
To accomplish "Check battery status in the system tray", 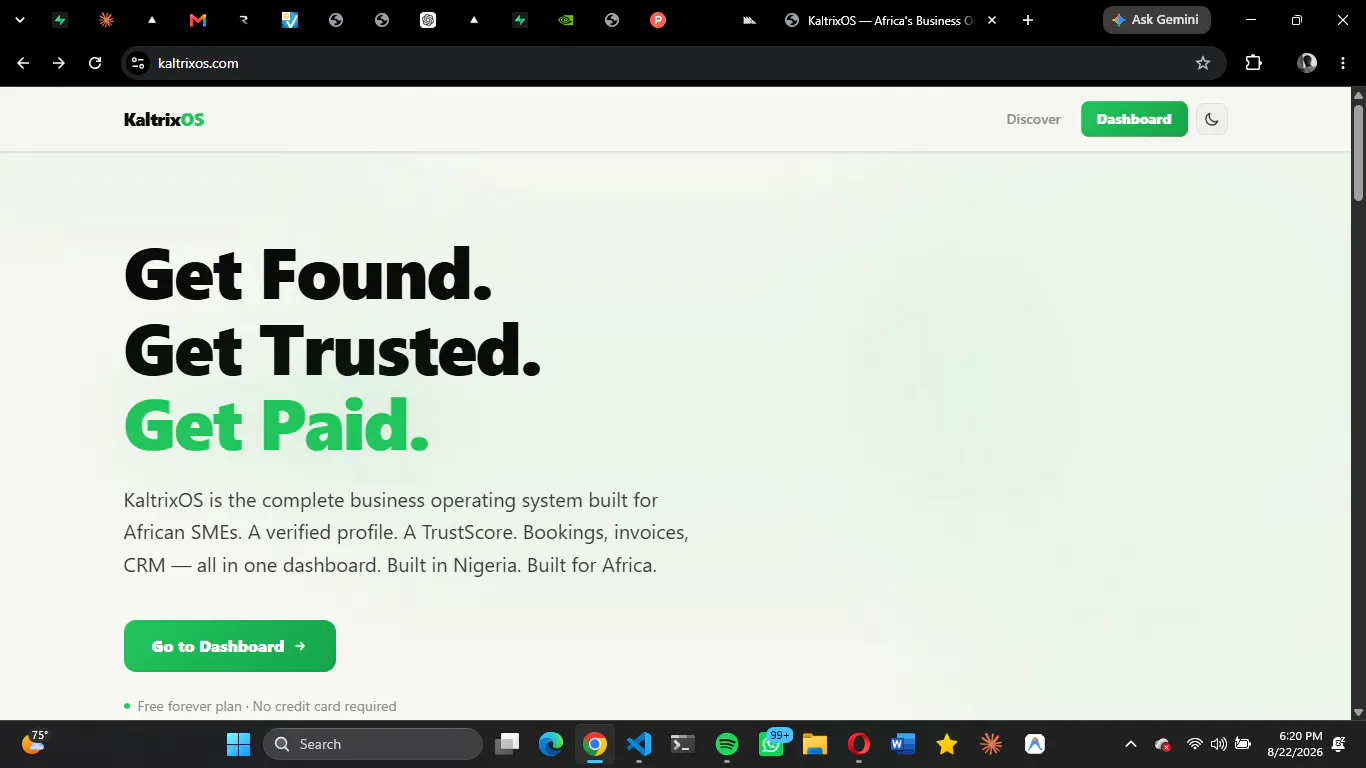I will click(x=1243, y=744).
